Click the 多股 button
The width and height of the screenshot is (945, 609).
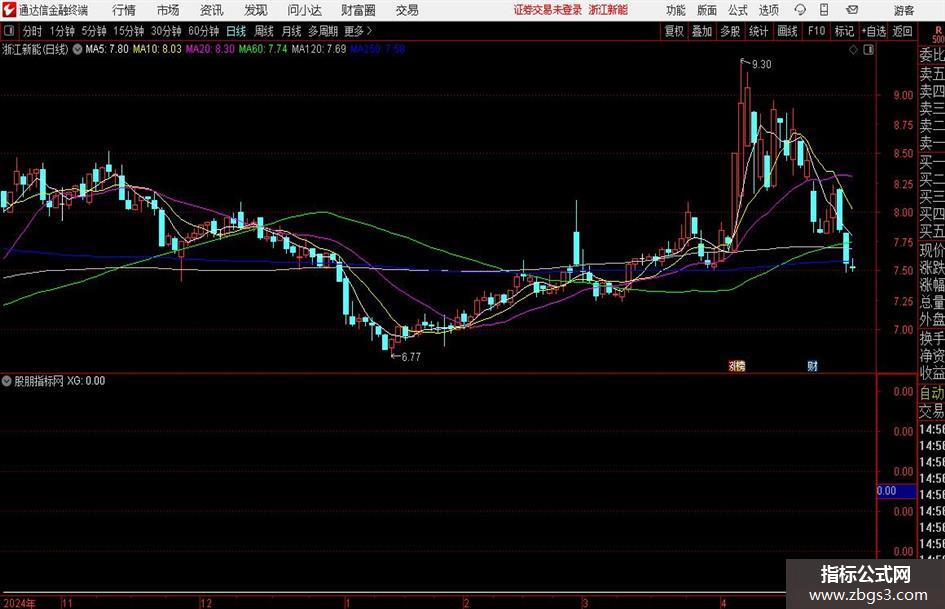coord(730,31)
